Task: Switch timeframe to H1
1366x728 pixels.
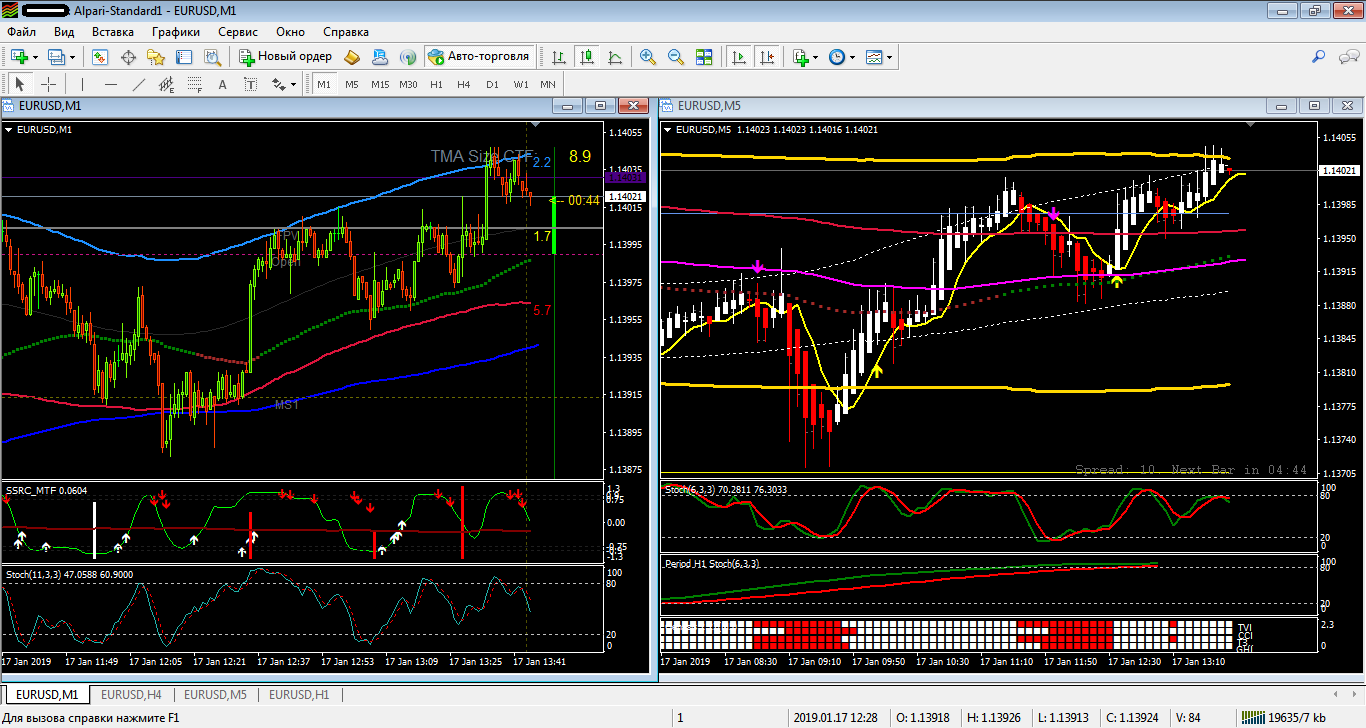Action: [436, 84]
